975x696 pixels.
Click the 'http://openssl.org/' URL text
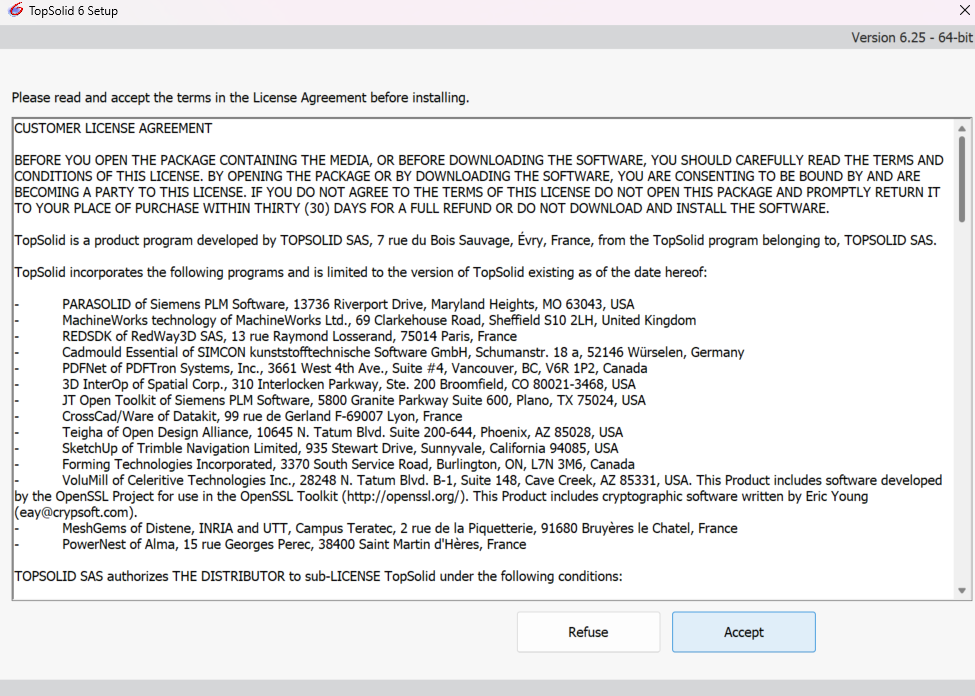(404, 496)
